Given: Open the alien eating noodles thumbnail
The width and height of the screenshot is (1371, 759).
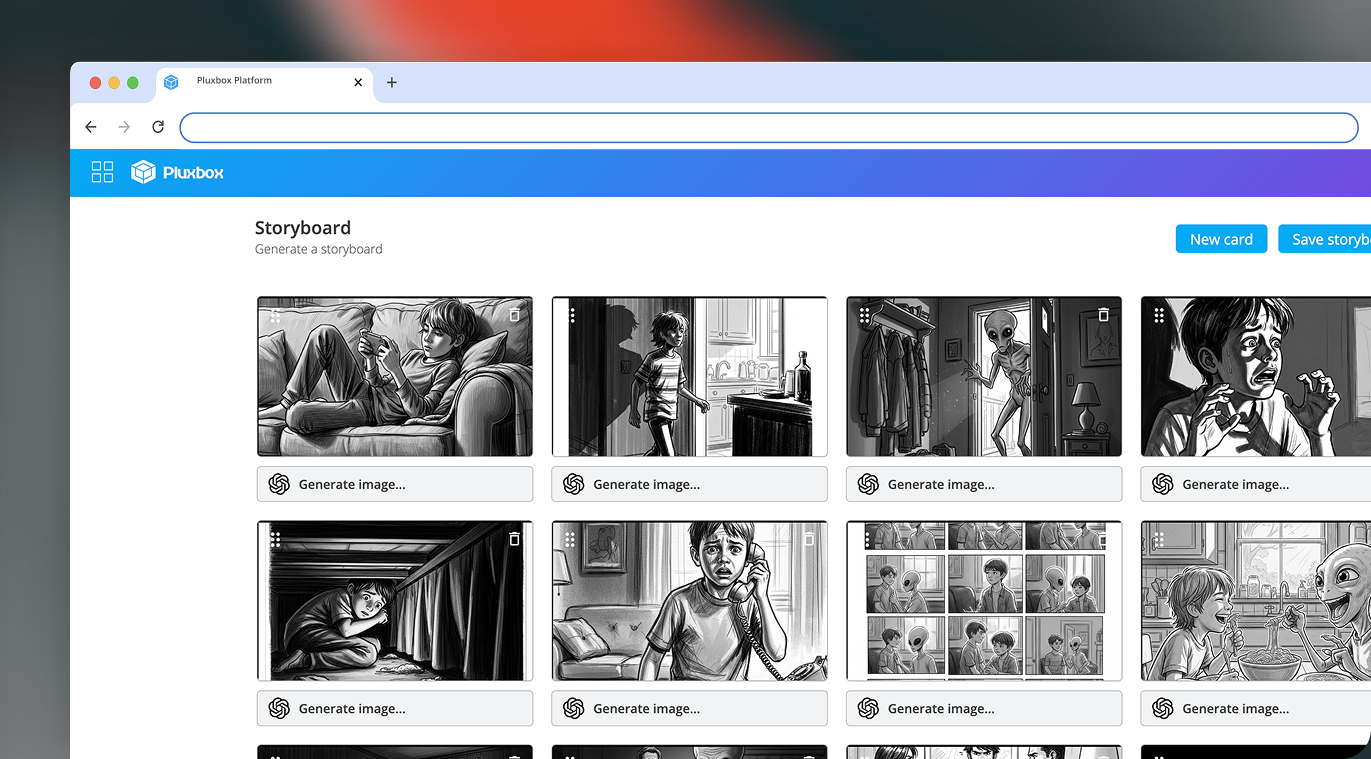Looking at the screenshot, I should pos(1255,600).
